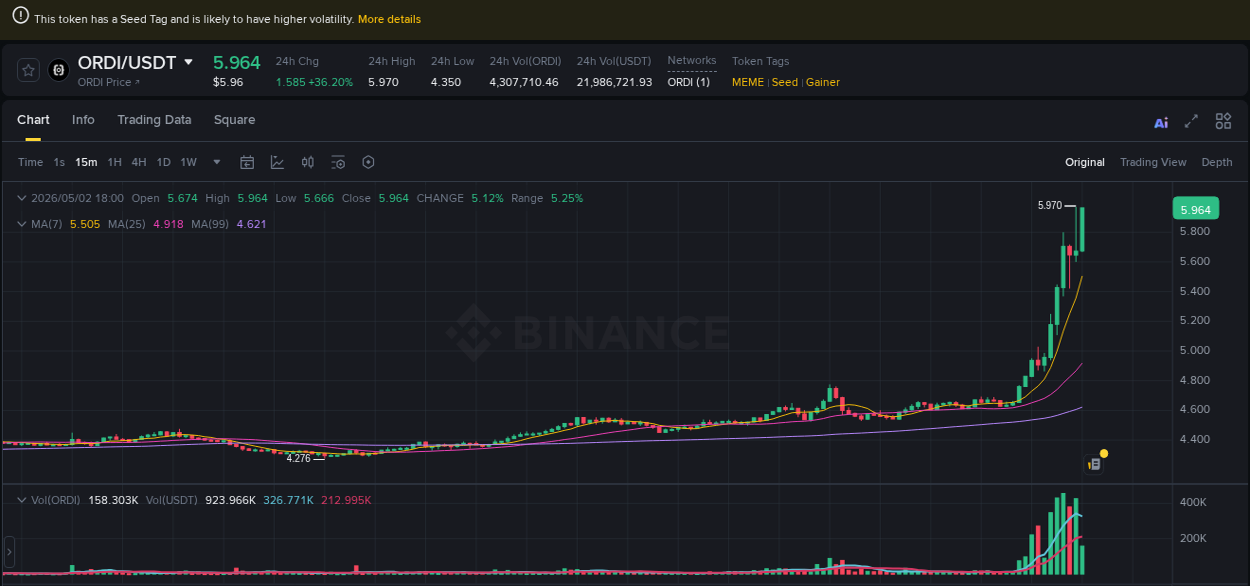The width and height of the screenshot is (1250, 586).
Task: Click the MA(7) indicator label
Action: (46, 224)
